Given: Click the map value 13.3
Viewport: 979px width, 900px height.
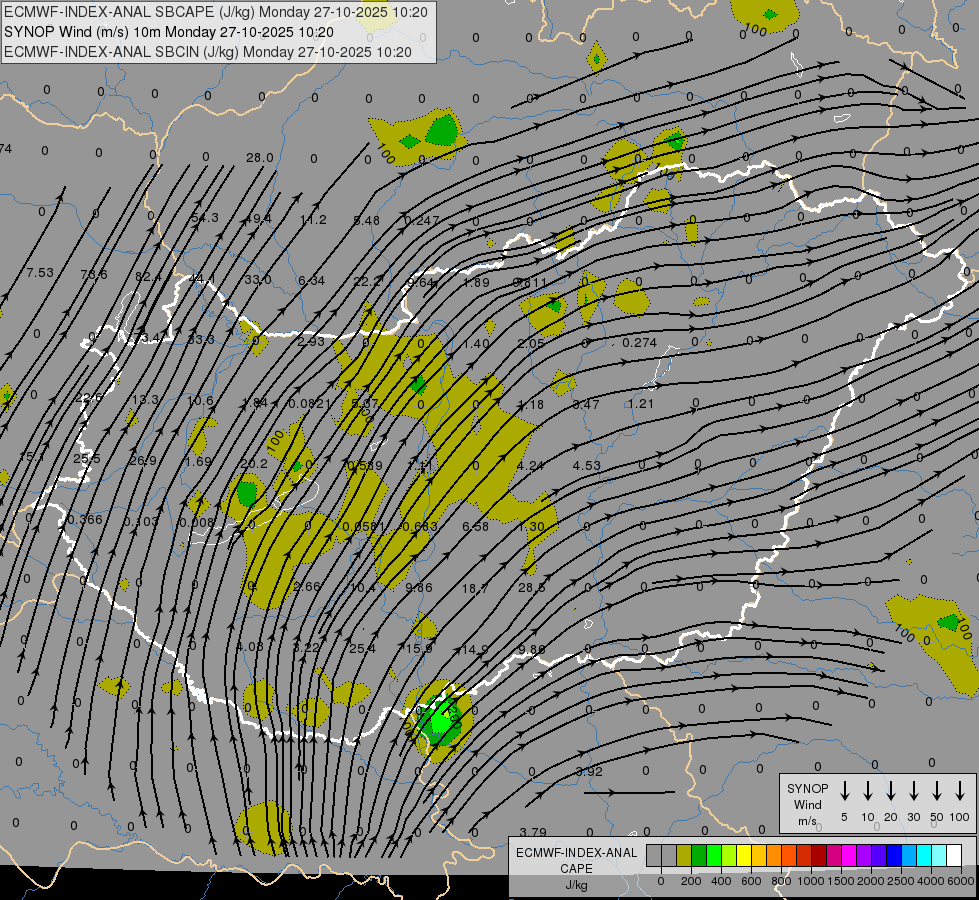Looking at the screenshot, I should coord(145,399).
